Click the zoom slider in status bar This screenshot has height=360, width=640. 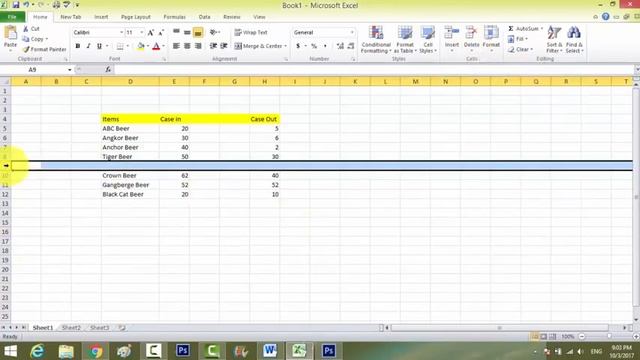[609, 337]
